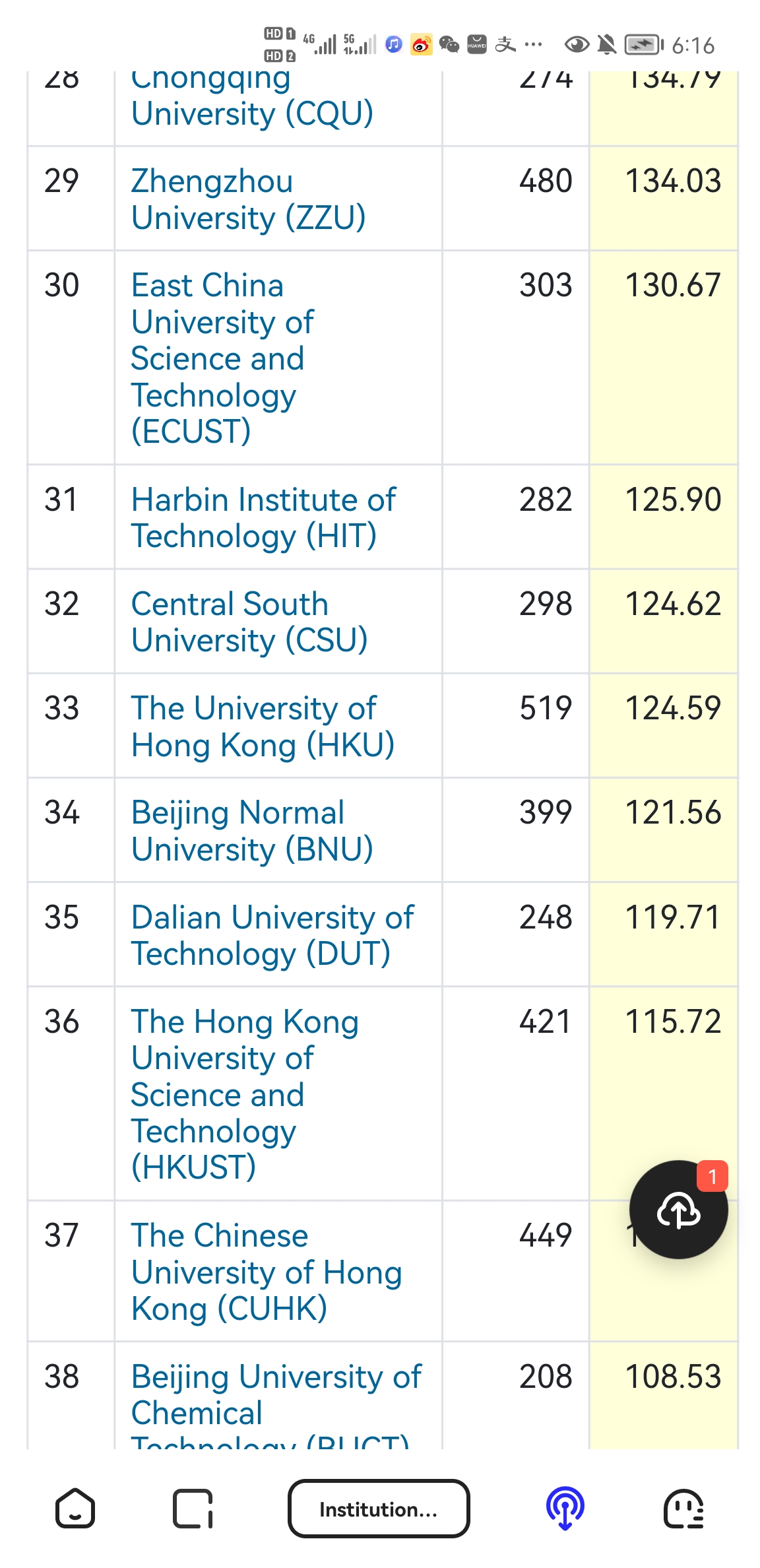This screenshot has height=1568, width=760.
Task: Tap the browser home icon
Action: 75,1509
